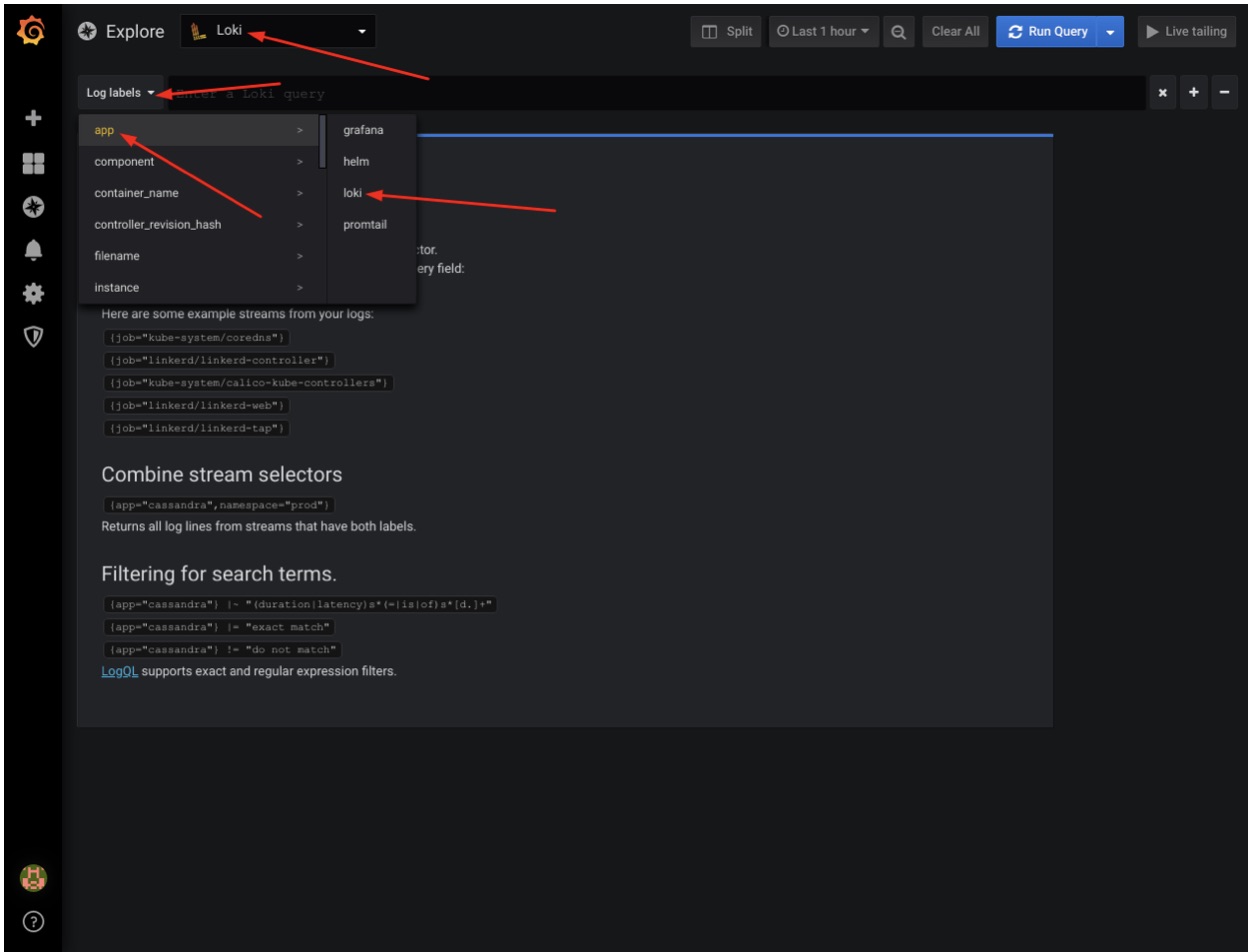Open the Explore compass icon in sidebar
This screenshot has height=952, width=1248.
[x=33, y=206]
